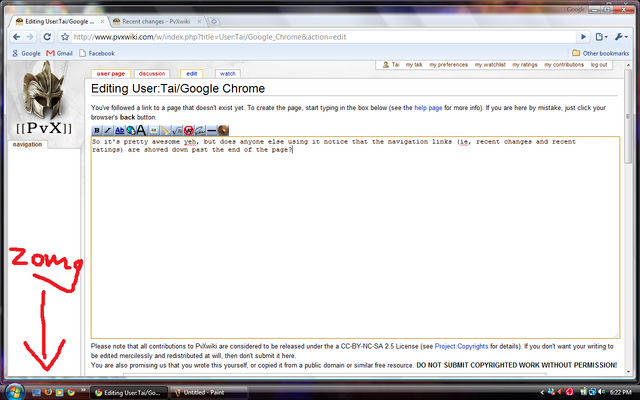Open my contributions link
640x400 pixels.
click(564, 64)
